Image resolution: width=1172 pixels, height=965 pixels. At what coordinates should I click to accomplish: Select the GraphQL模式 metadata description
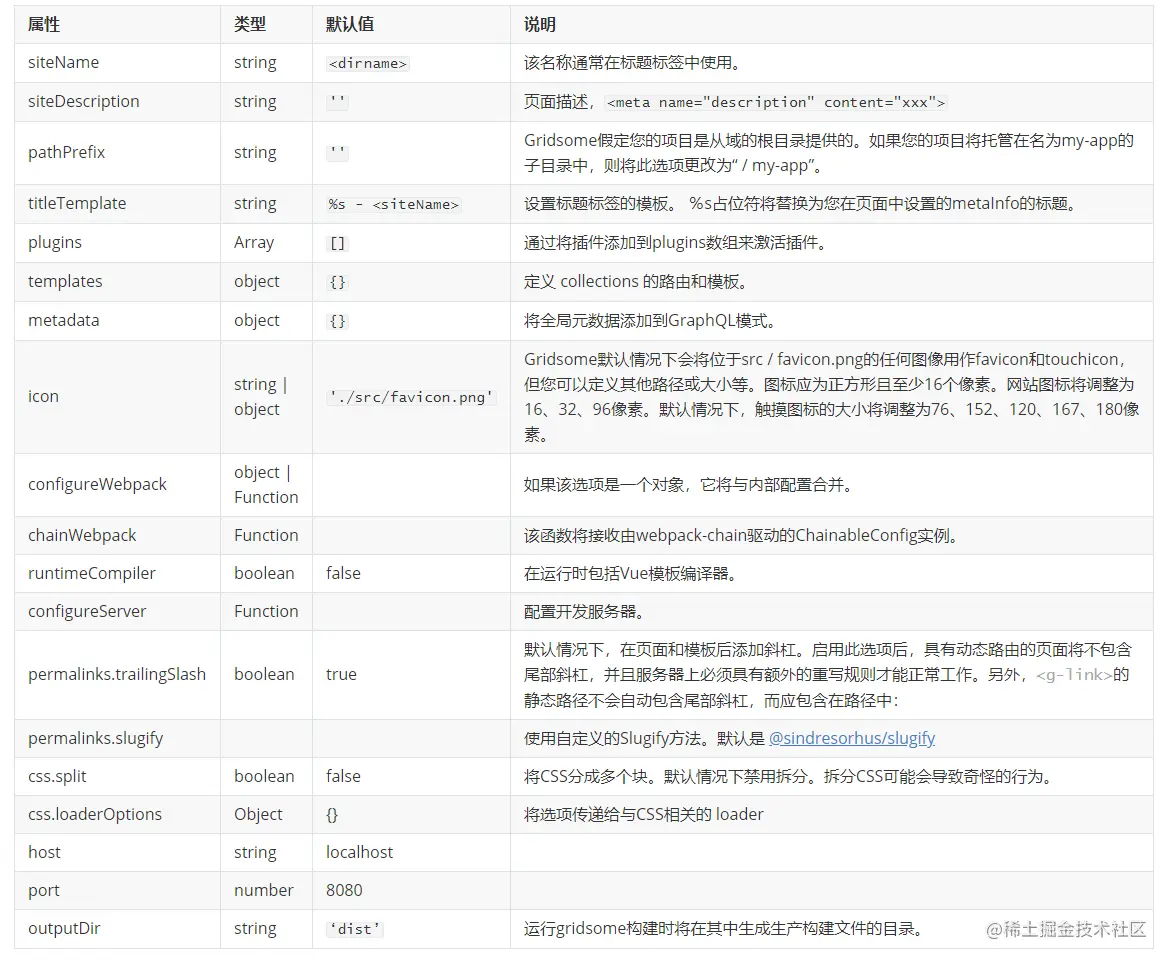pos(651,321)
